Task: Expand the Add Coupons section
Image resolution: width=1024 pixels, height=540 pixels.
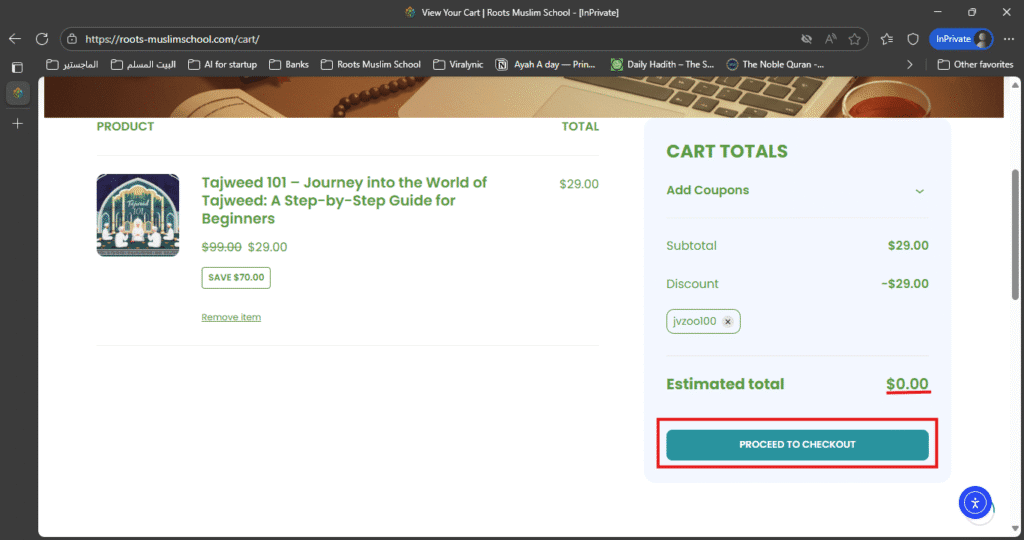Action: (919, 191)
